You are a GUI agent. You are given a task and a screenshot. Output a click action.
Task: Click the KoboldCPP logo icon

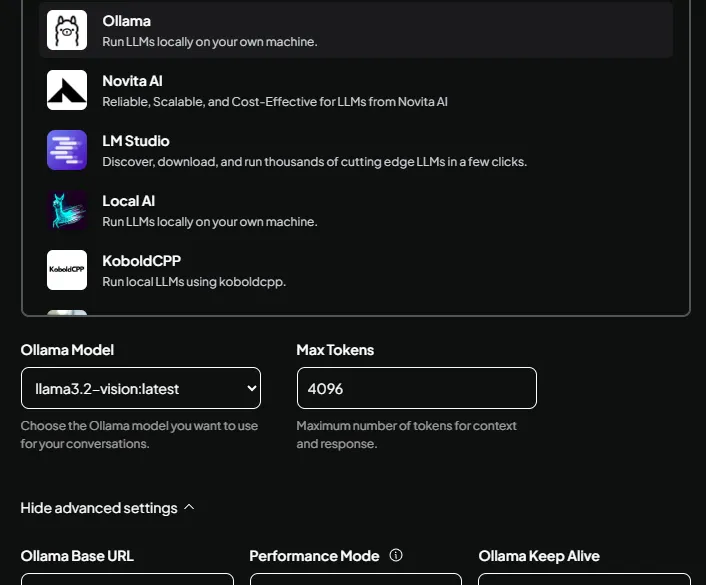coord(67,270)
